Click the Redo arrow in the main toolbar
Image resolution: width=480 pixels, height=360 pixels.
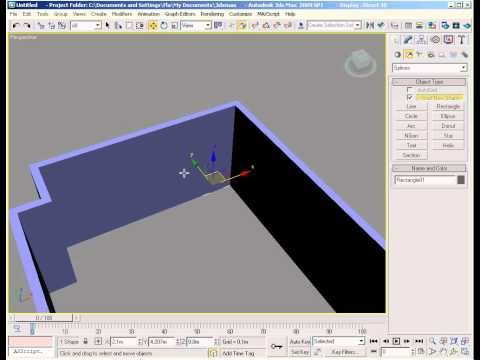click(x=27, y=25)
